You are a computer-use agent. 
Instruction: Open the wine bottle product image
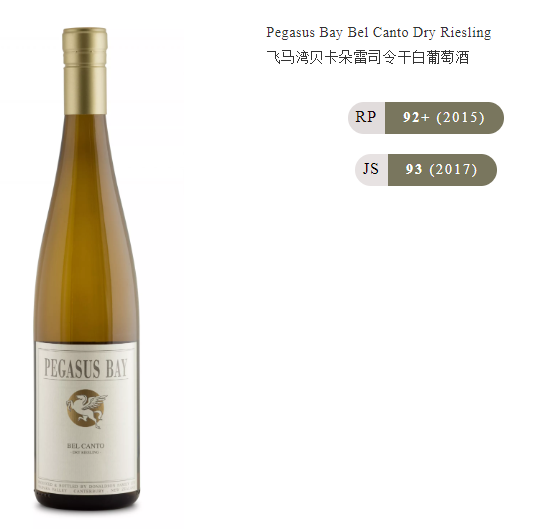[x=86, y=269]
